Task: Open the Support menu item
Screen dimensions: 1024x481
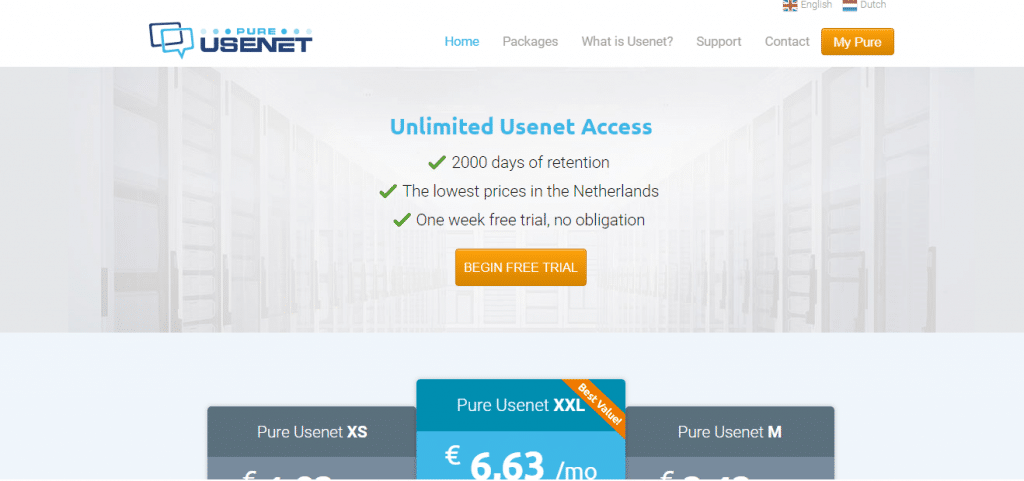Action: 718,42
